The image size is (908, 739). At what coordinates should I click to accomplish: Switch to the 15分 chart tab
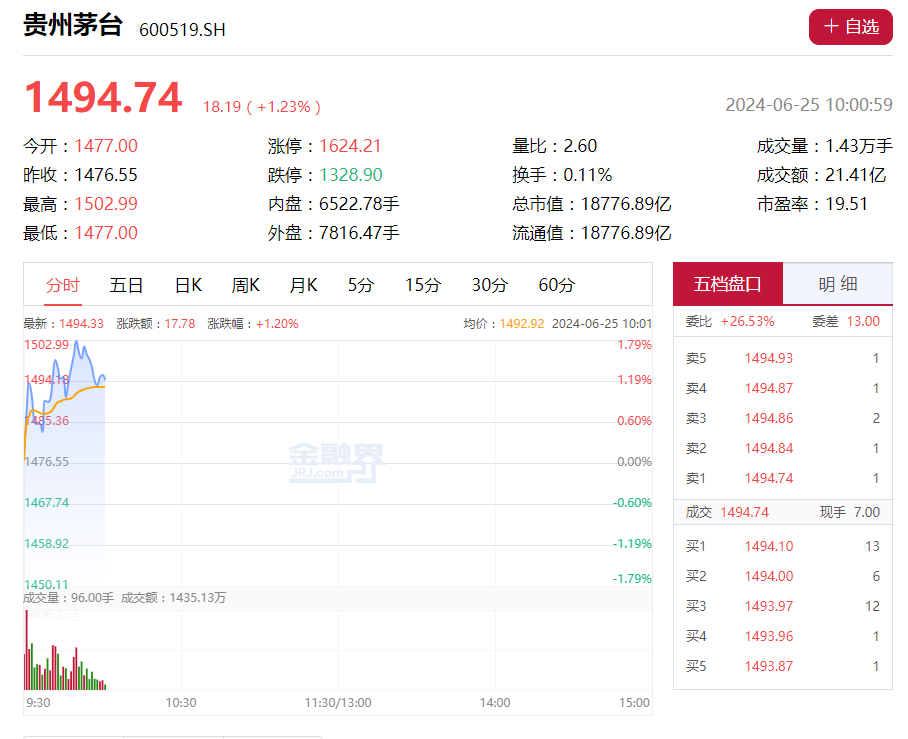point(423,285)
